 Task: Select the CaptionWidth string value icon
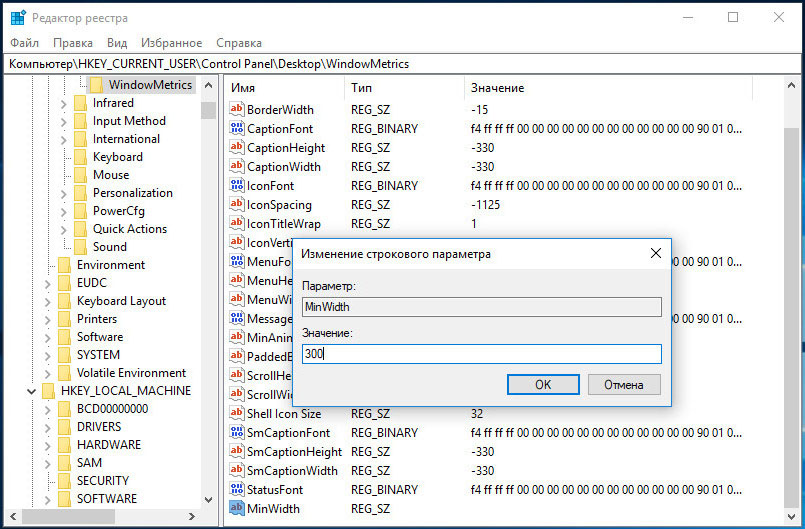click(236, 166)
